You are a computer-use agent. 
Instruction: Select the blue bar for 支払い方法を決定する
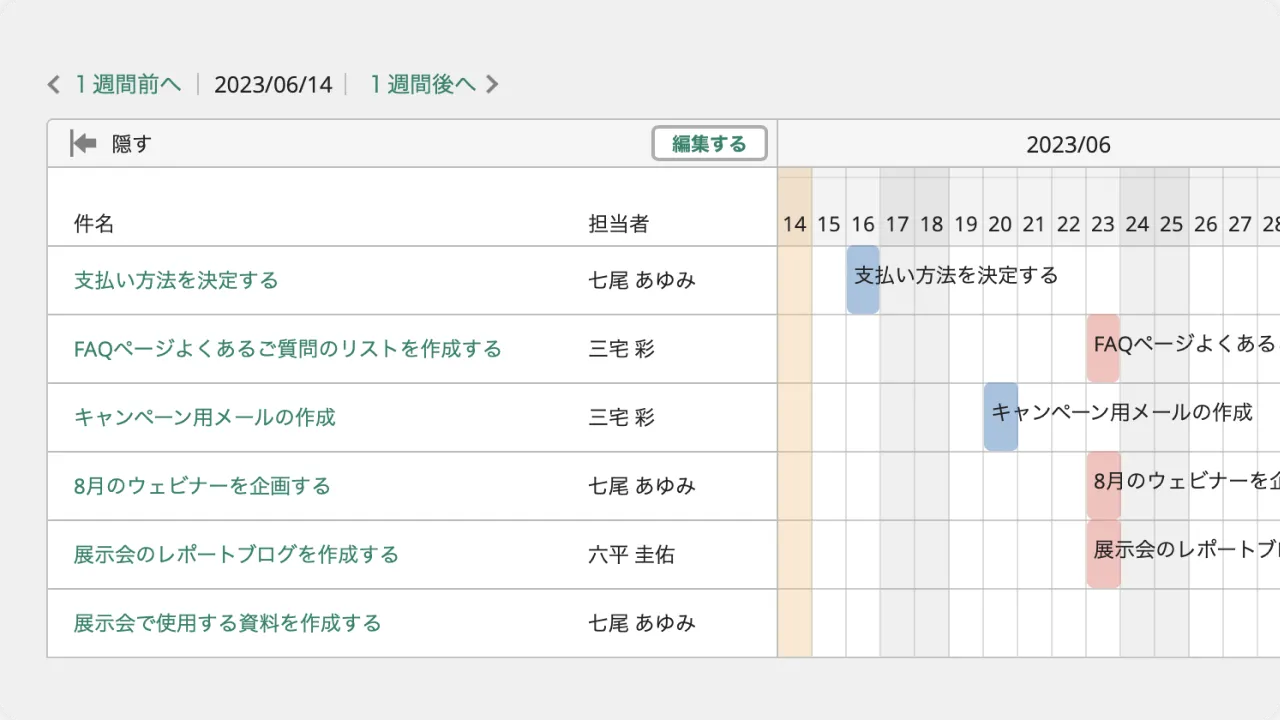point(863,280)
